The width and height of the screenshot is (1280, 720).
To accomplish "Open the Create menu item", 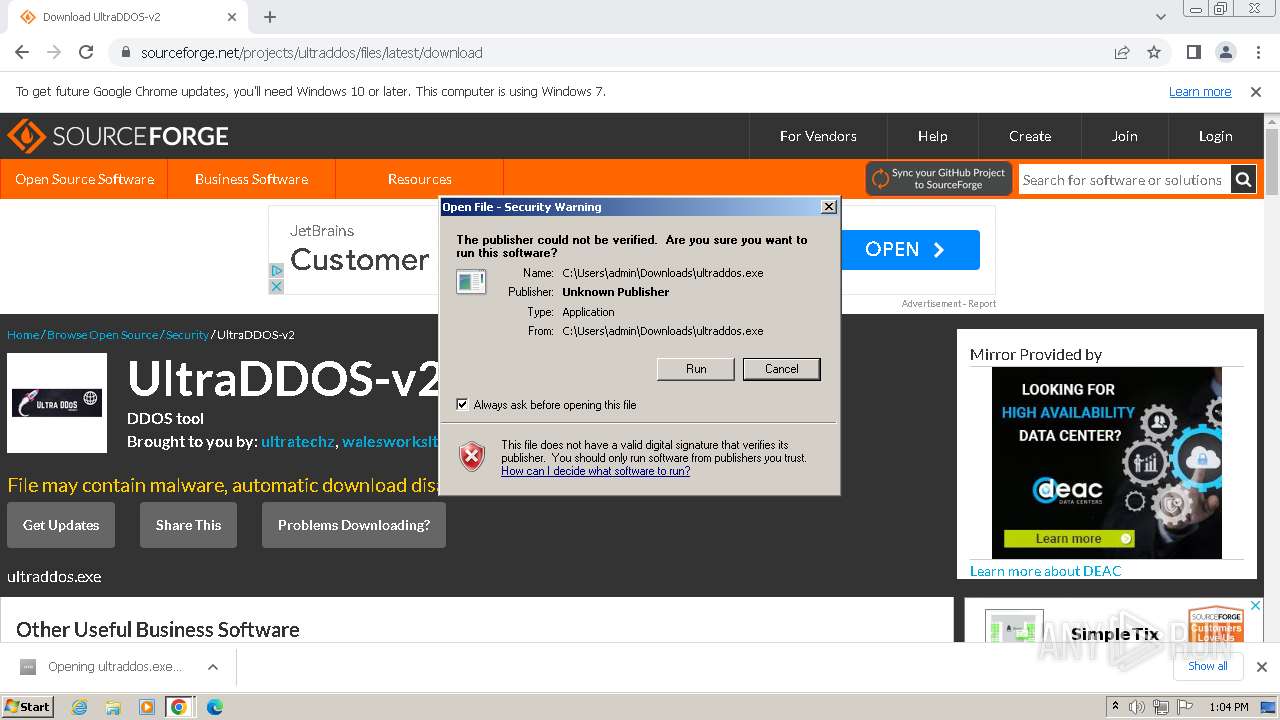I will pos(1030,136).
